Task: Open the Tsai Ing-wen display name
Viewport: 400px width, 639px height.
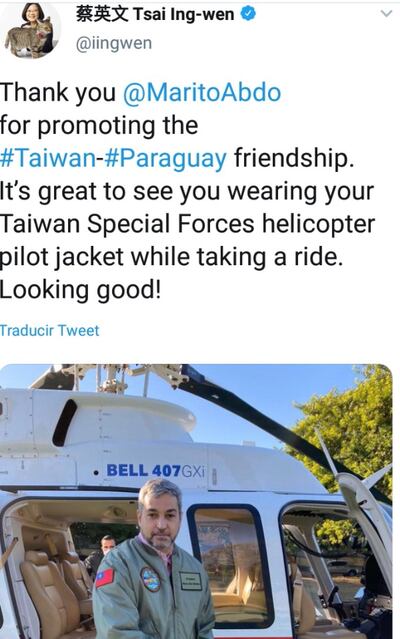Action: coord(155,14)
